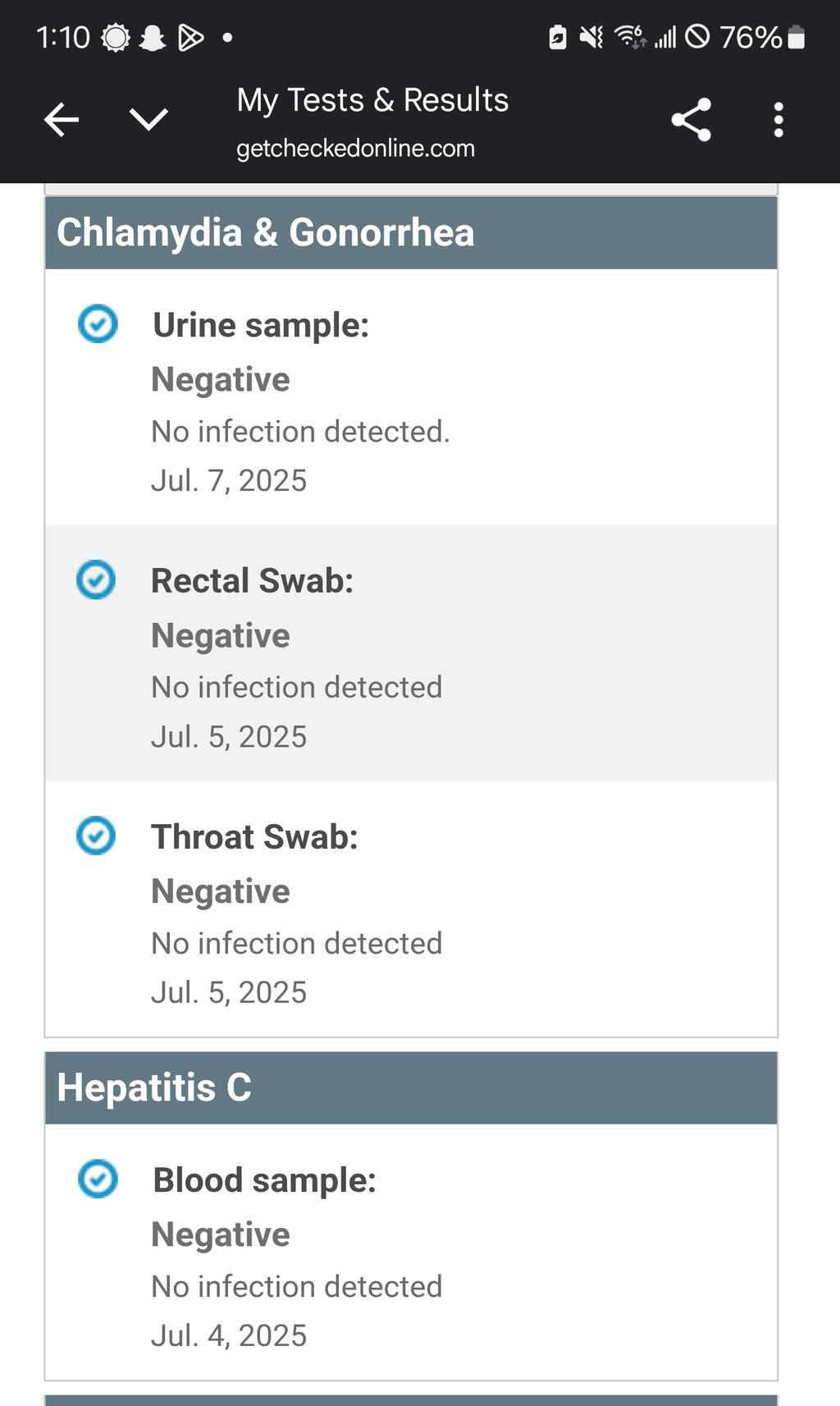Tap the Wi-Fi signal status icon
The width and height of the screenshot is (840, 1406).
click(x=629, y=37)
